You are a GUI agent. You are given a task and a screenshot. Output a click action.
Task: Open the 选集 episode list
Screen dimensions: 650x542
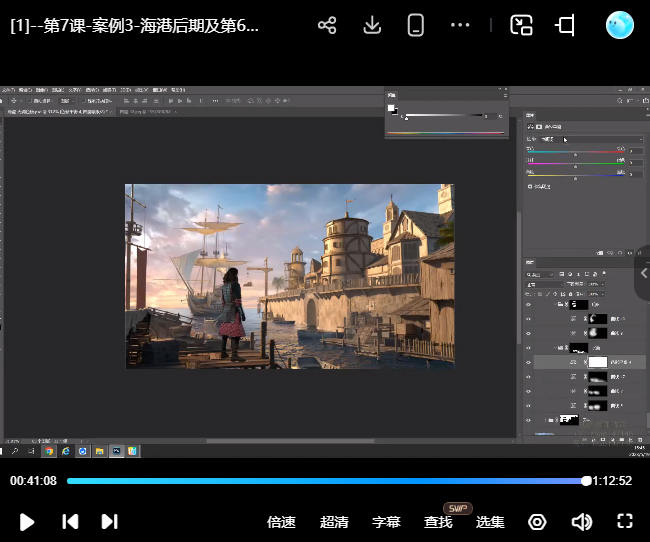pyautogui.click(x=490, y=522)
